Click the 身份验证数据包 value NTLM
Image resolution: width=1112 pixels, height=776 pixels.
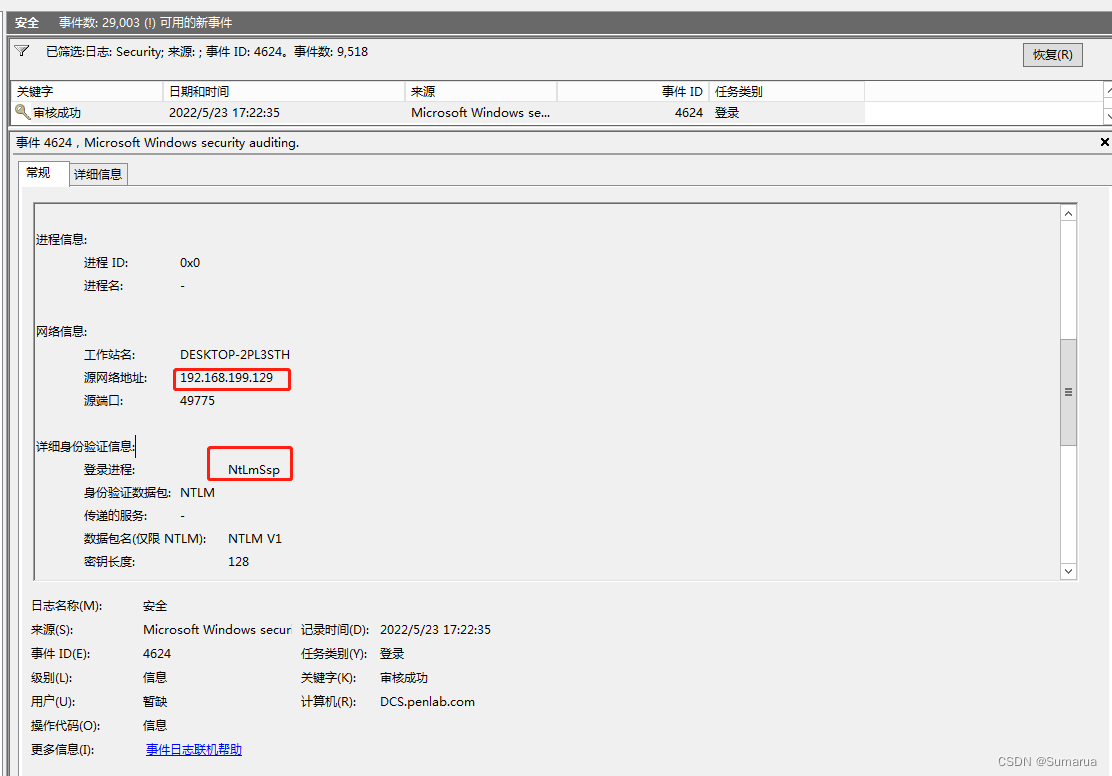197,493
